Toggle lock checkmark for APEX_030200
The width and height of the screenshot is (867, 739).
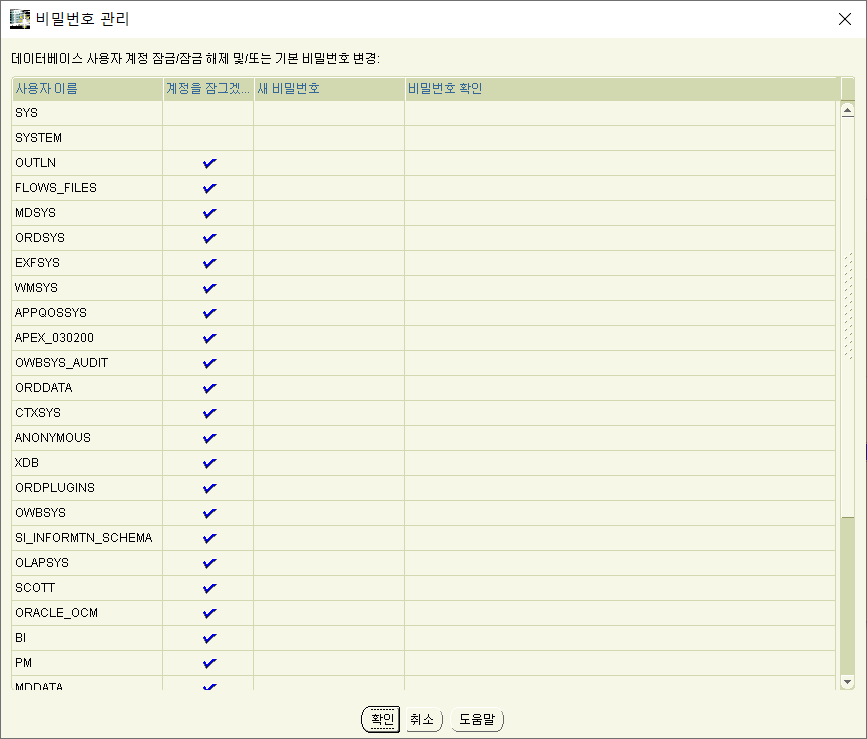click(x=209, y=338)
